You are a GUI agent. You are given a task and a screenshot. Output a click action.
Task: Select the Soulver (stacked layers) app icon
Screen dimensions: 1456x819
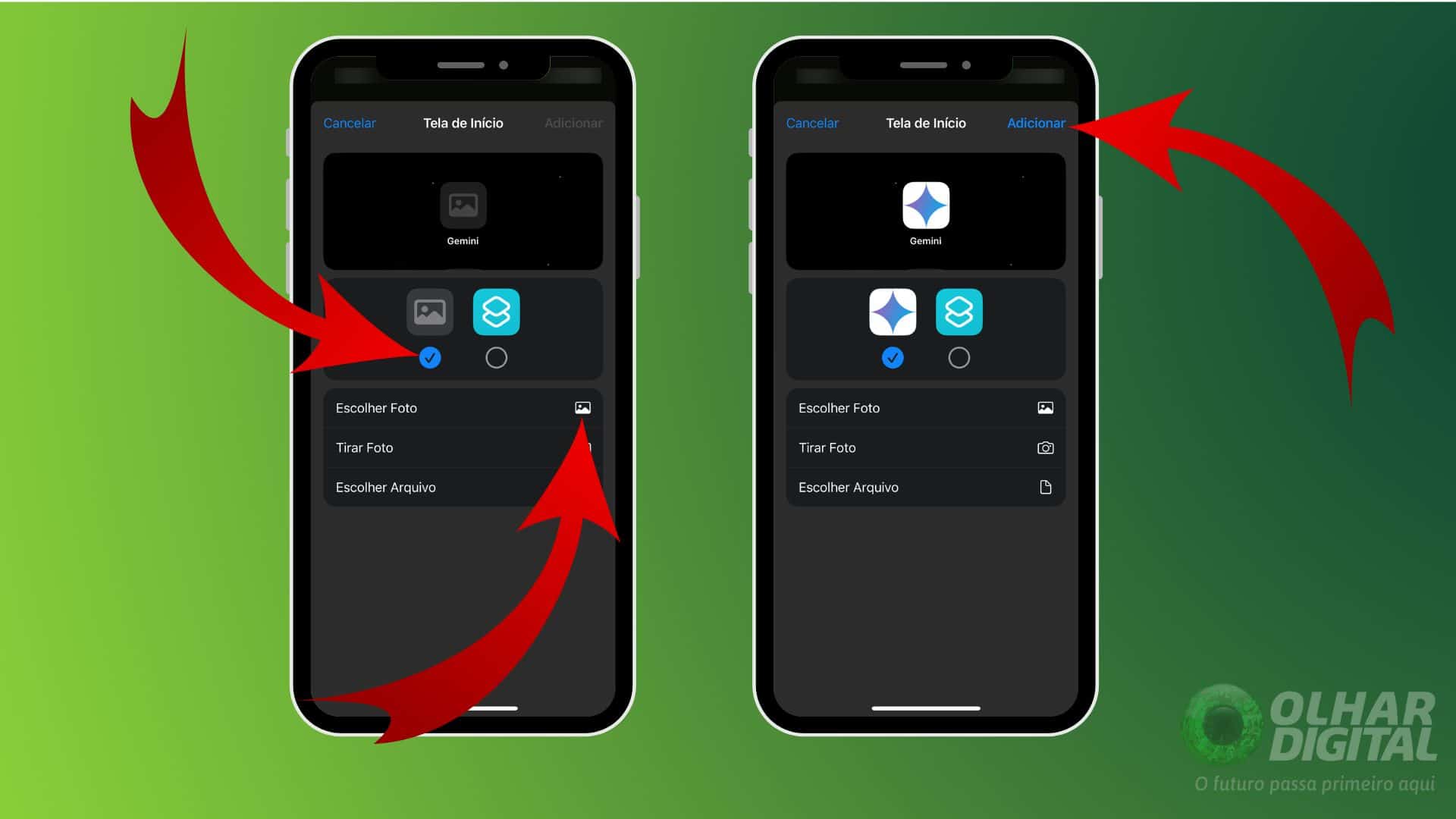pyautogui.click(x=495, y=311)
